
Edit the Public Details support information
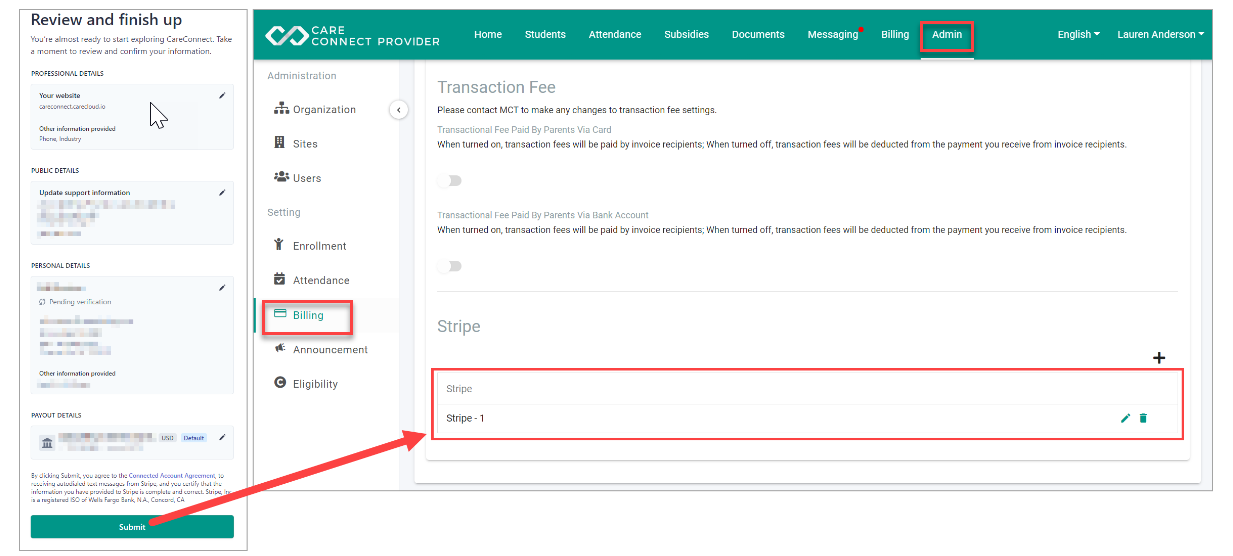pyautogui.click(x=222, y=193)
